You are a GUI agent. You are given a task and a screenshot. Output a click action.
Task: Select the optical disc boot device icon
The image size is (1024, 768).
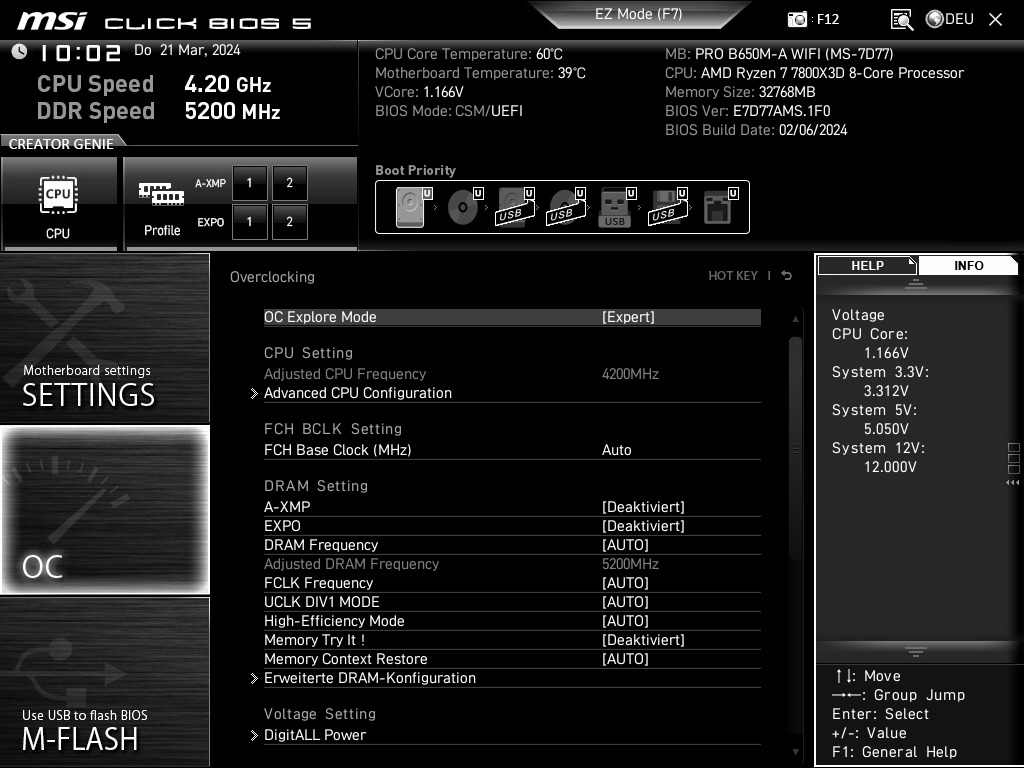465,207
